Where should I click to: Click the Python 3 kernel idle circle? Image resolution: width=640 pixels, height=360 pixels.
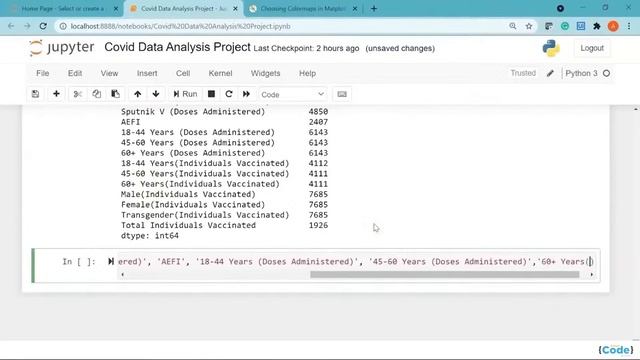pyautogui.click(x=607, y=73)
